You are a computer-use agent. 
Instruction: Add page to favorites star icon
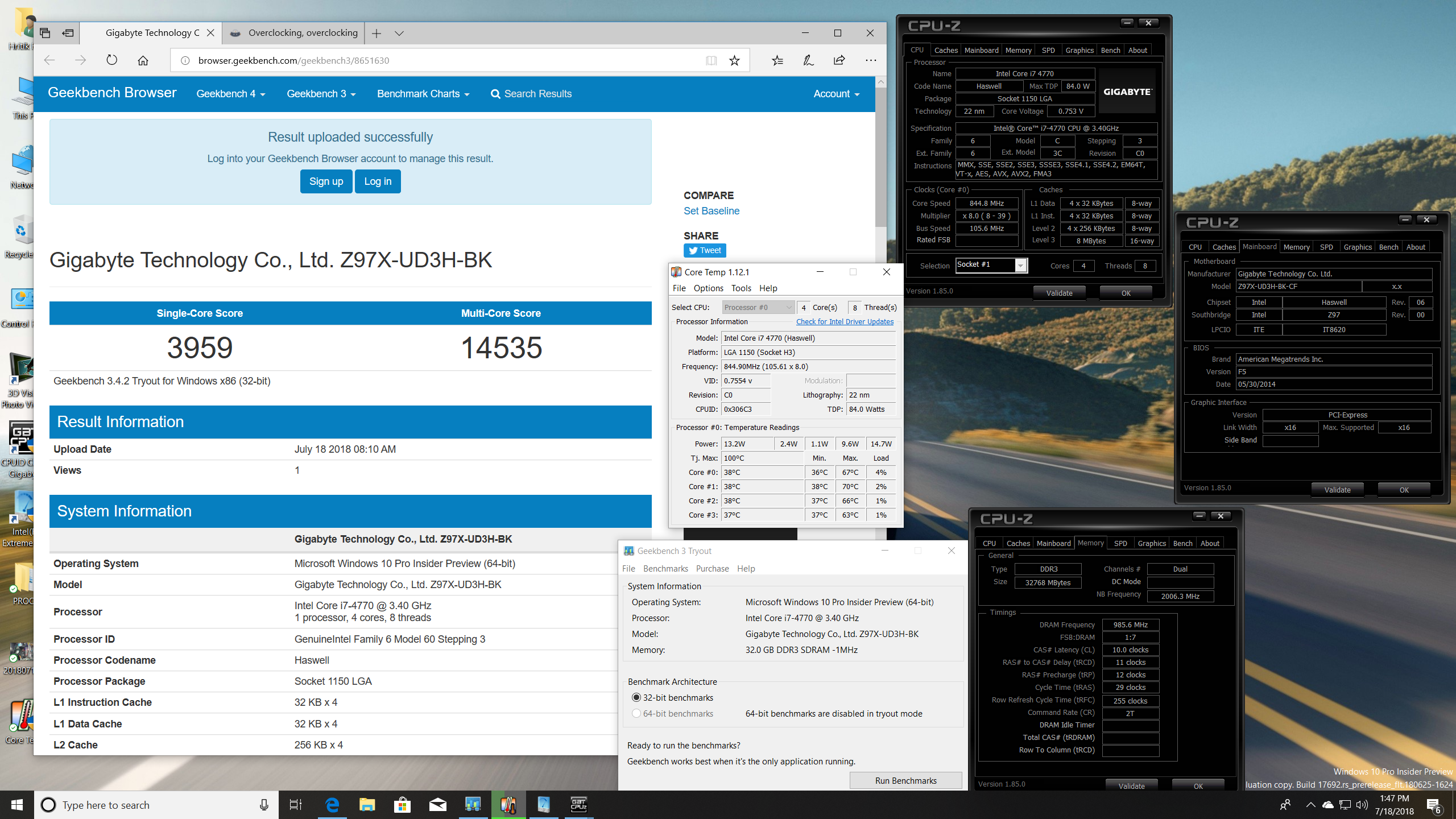coord(734,60)
